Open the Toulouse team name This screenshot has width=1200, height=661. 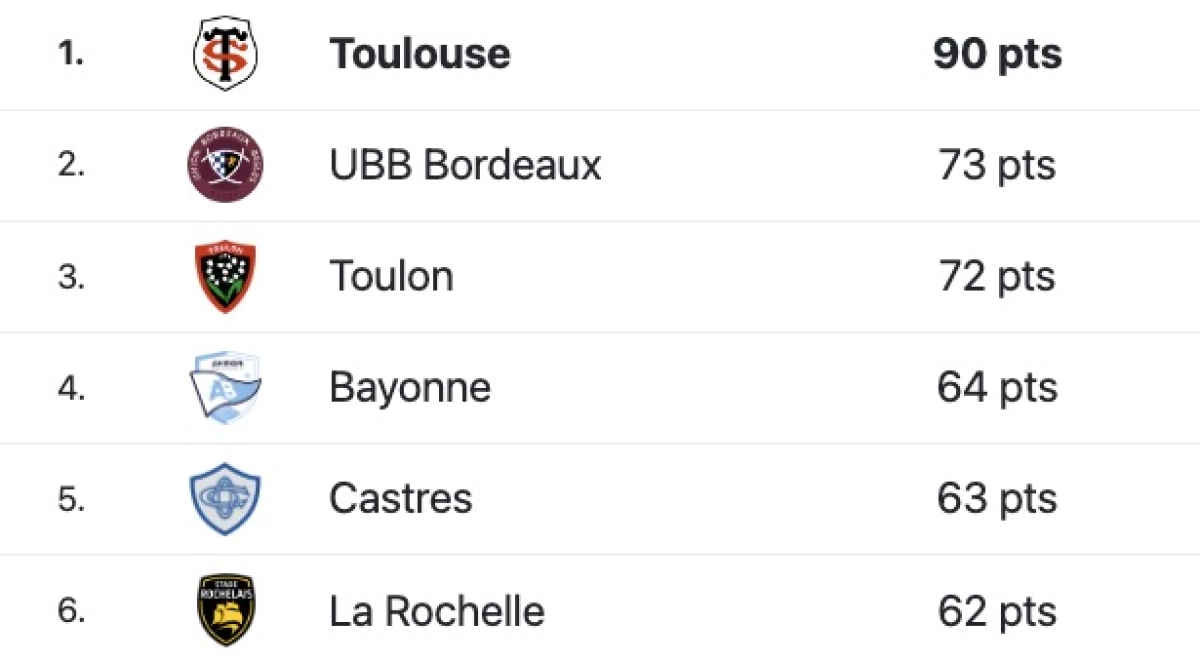pos(420,54)
